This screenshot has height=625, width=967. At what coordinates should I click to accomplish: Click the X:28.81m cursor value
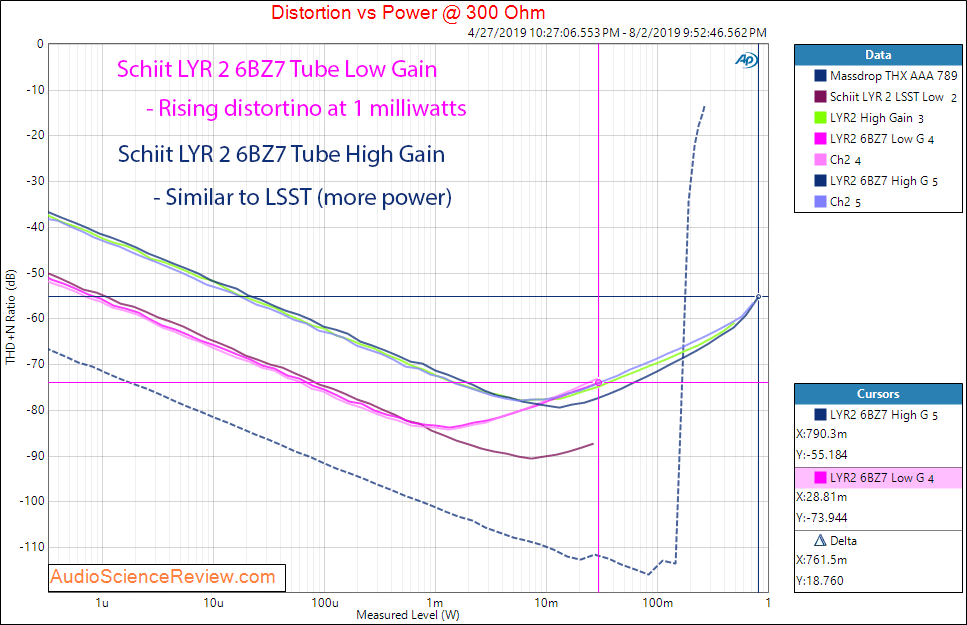coord(821,497)
